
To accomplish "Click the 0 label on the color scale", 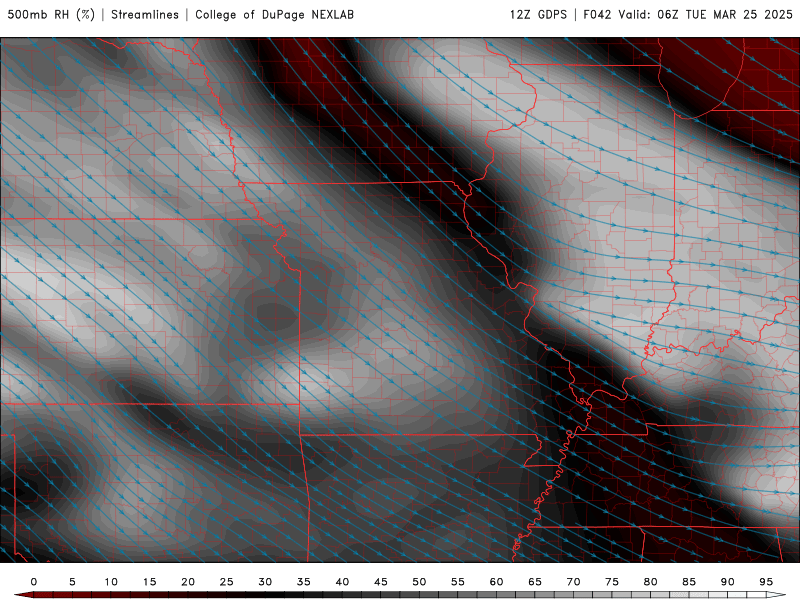I will click(34, 582).
